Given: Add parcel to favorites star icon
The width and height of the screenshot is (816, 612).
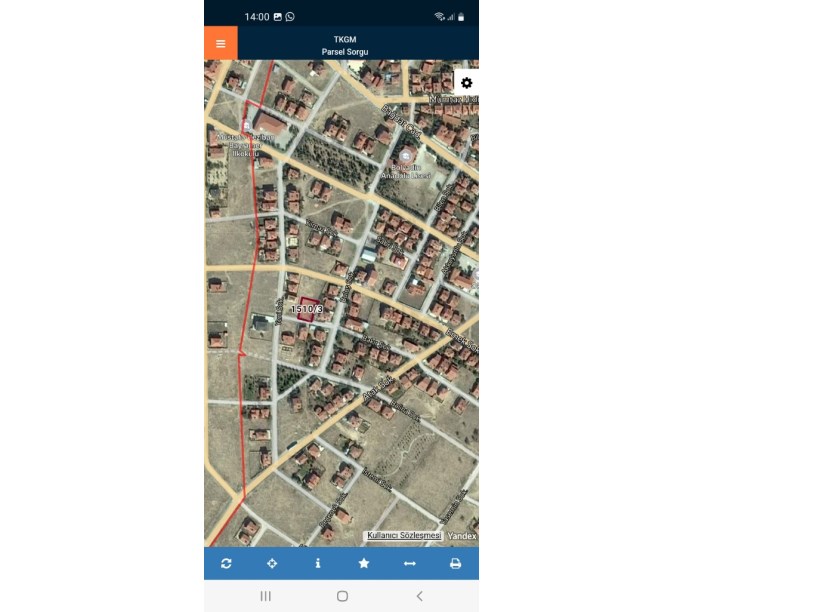Looking at the screenshot, I should pyautogui.click(x=364, y=563).
